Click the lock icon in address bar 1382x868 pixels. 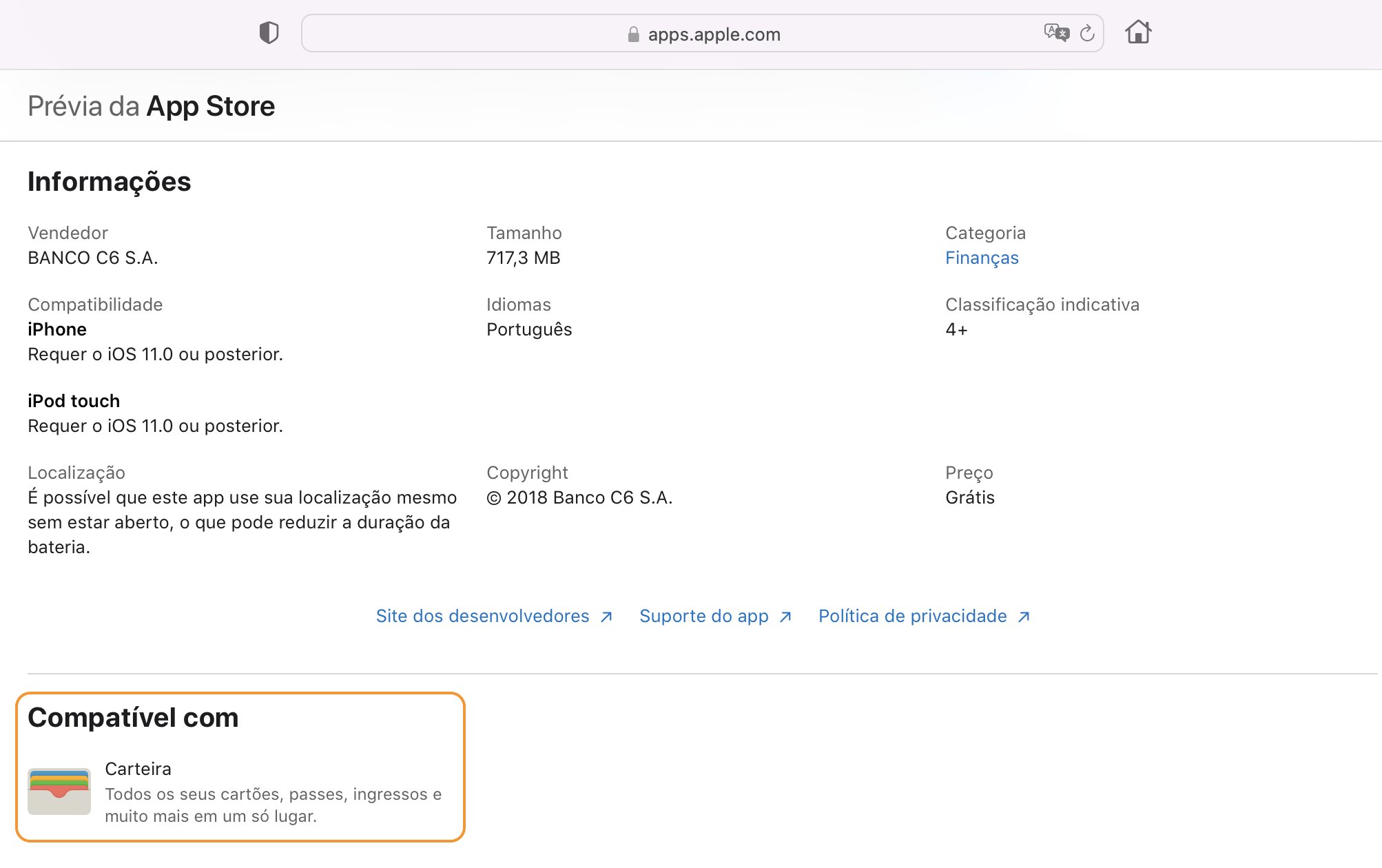[633, 34]
